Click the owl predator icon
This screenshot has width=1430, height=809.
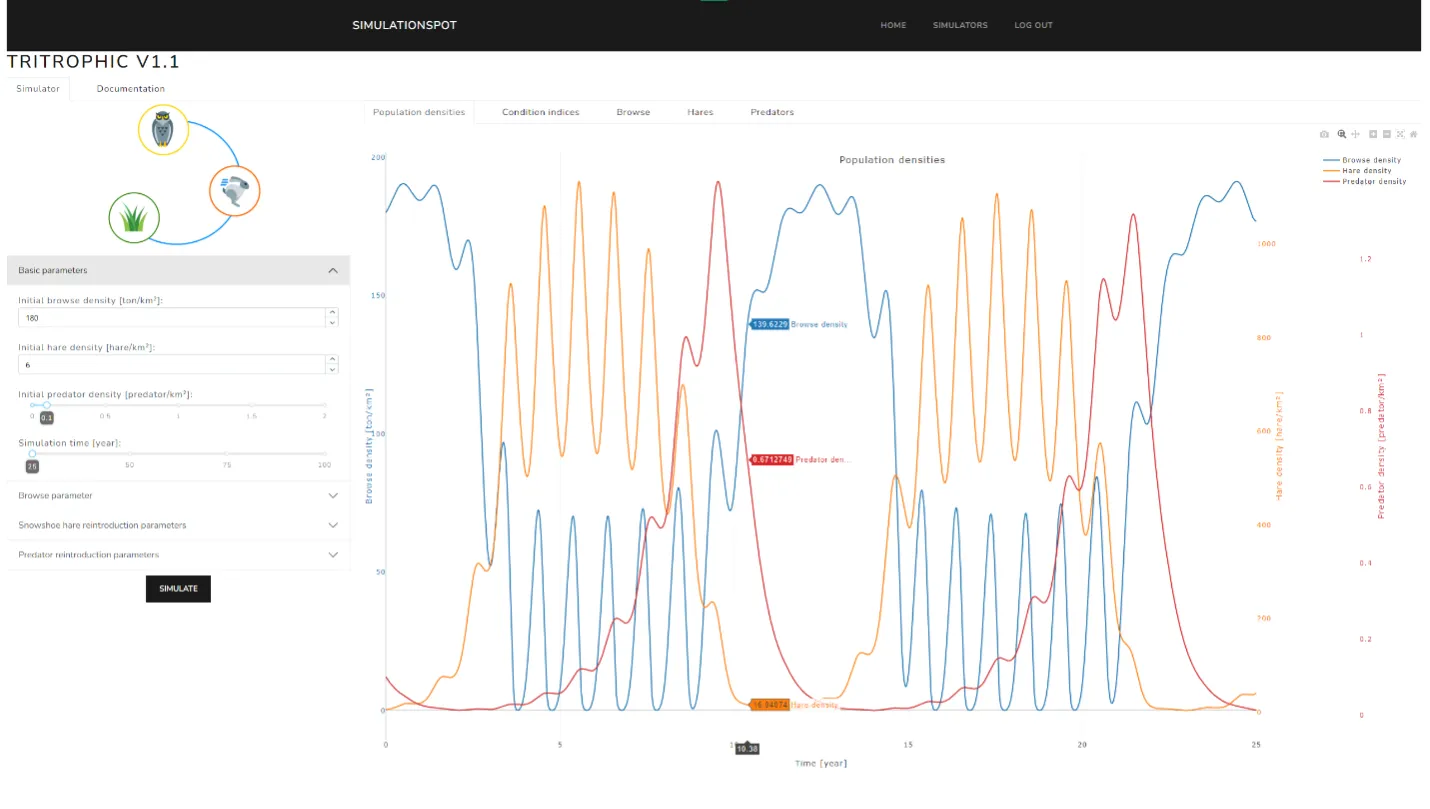coord(163,130)
